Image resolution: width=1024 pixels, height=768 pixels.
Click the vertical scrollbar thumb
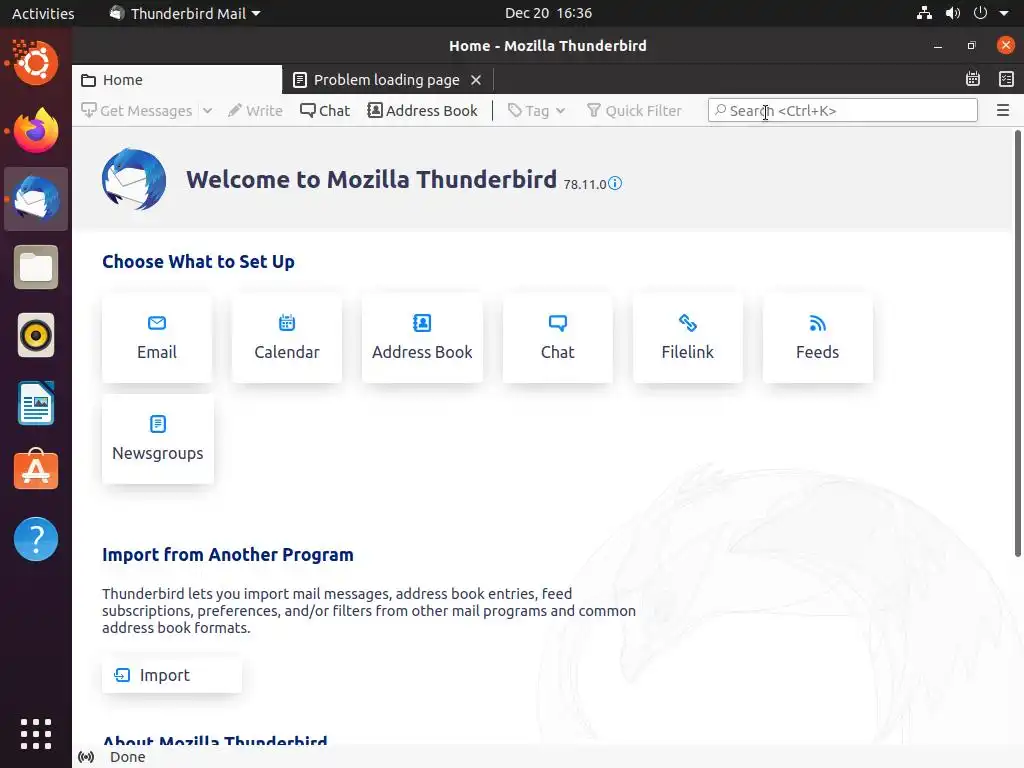pos(1017,344)
